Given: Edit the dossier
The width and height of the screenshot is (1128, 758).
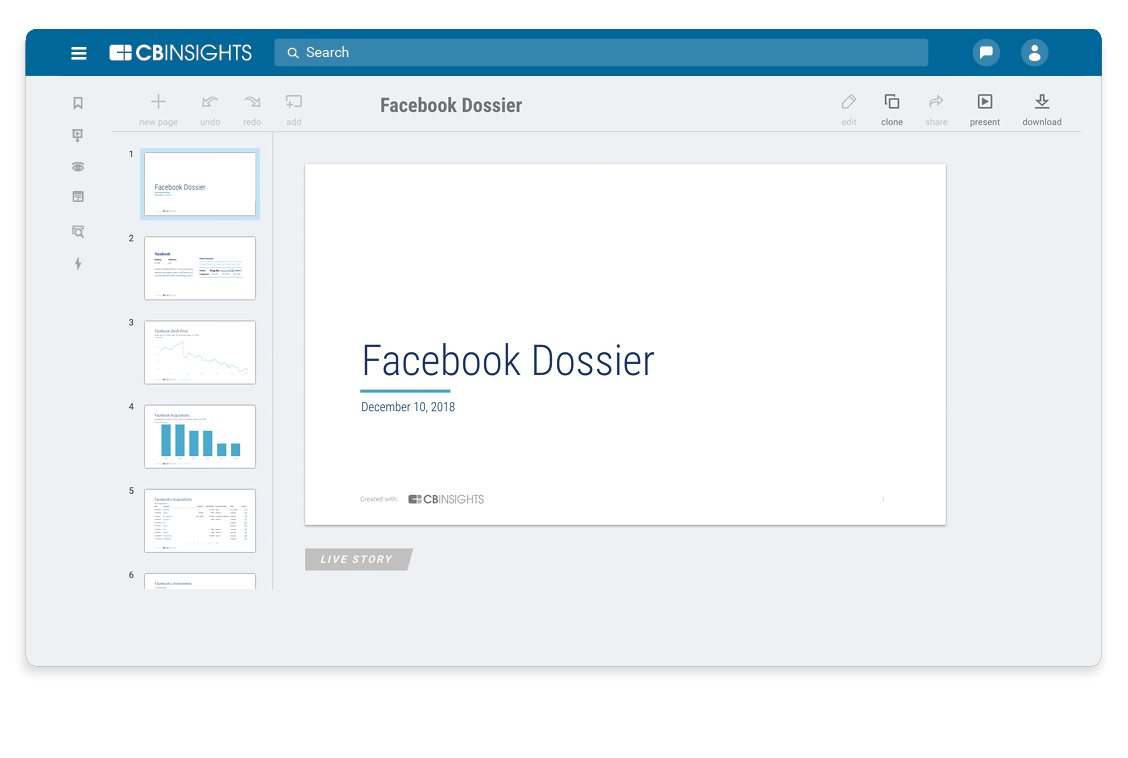Looking at the screenshot, I should pyautogui.click(x=849, y=110).
